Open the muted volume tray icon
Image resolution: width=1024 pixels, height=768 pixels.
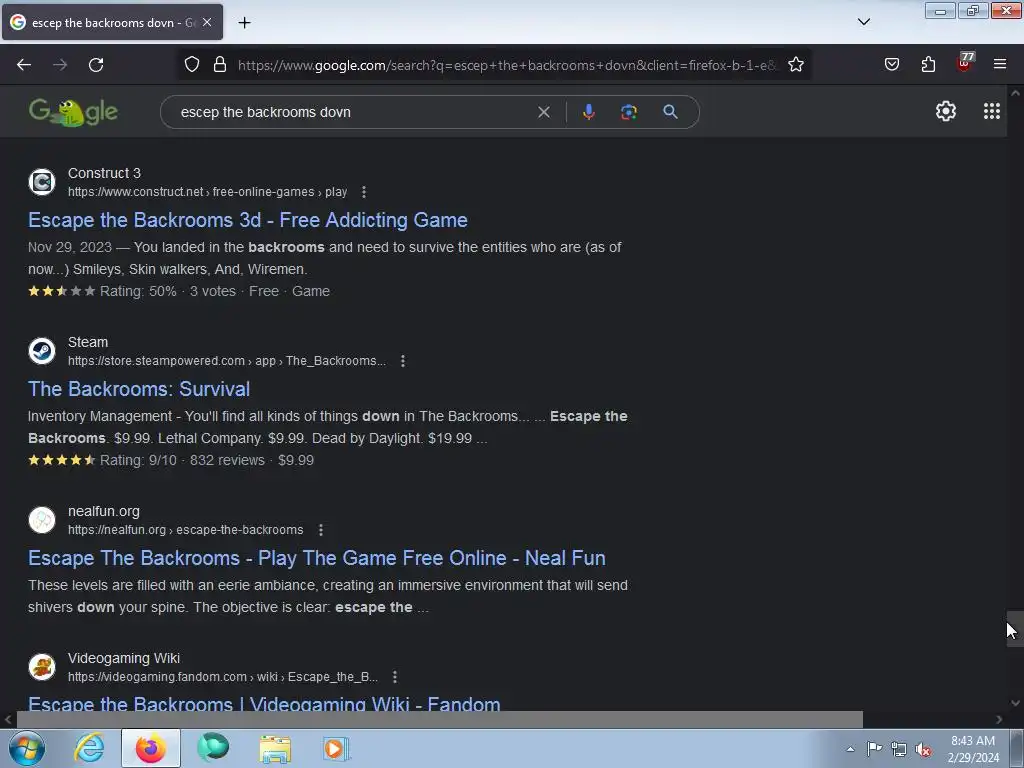pyautogui.click(x=923, y=750)
